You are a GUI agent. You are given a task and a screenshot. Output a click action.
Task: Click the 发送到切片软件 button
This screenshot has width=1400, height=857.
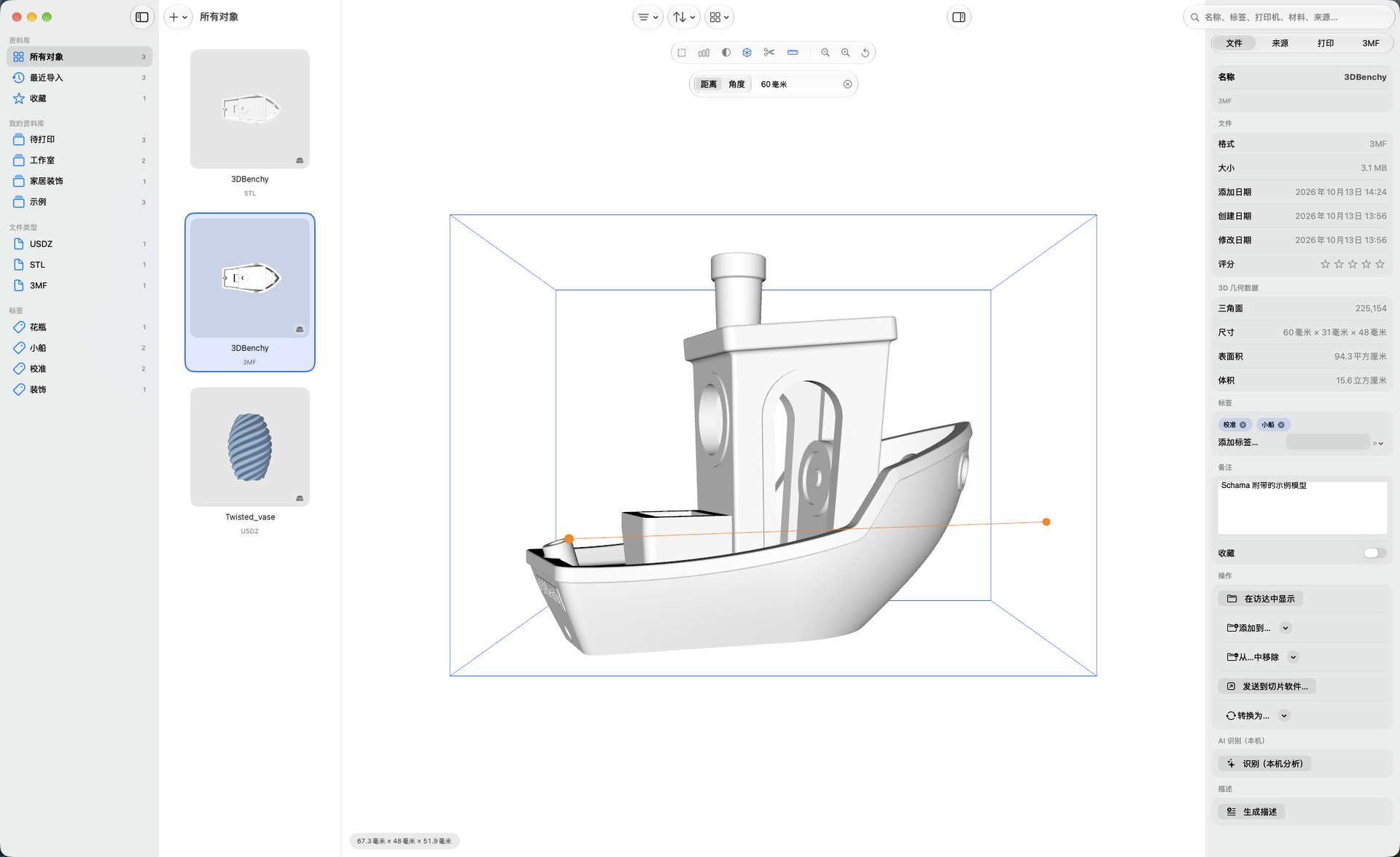1267,686
